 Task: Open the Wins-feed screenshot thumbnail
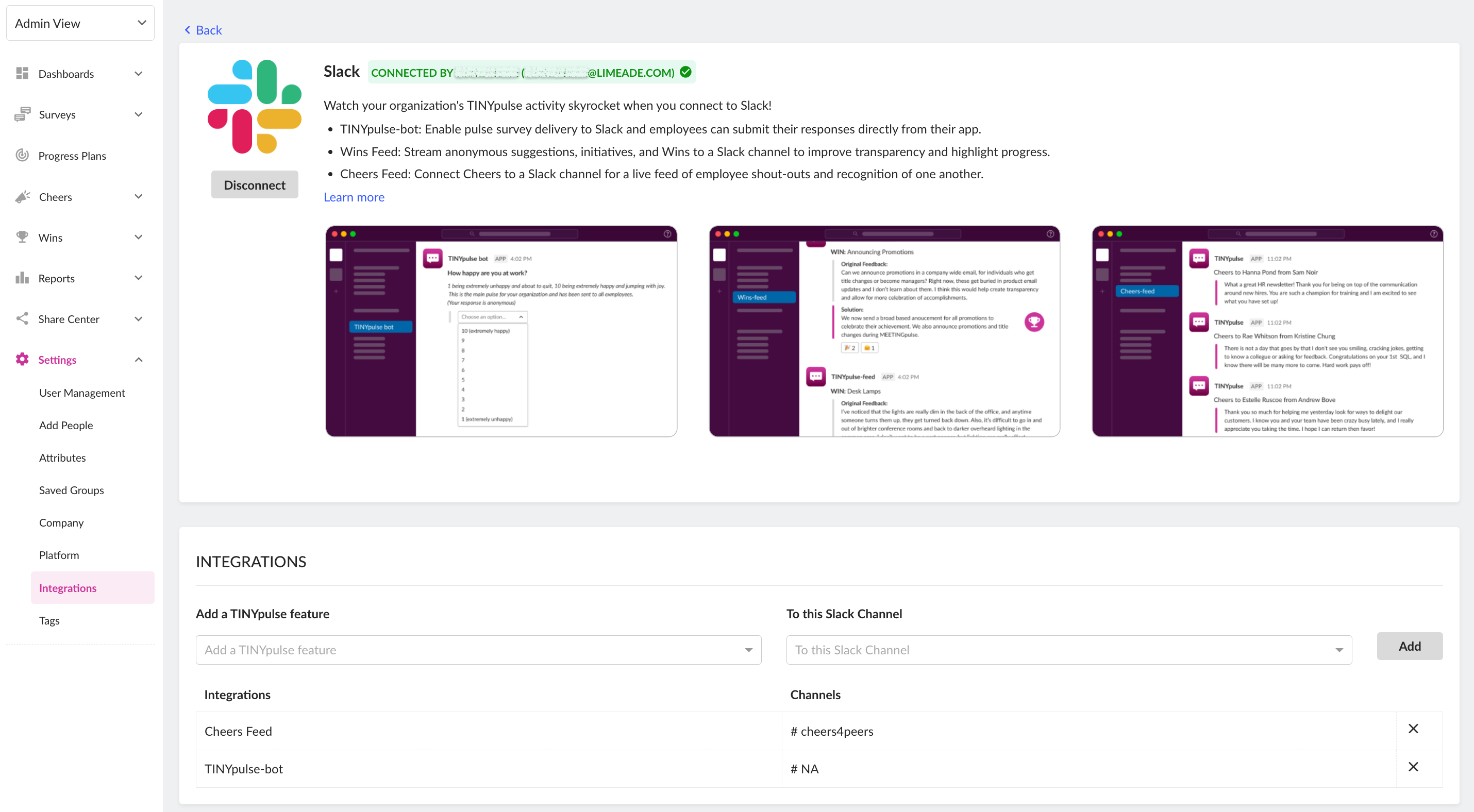(x=884, y=331)
